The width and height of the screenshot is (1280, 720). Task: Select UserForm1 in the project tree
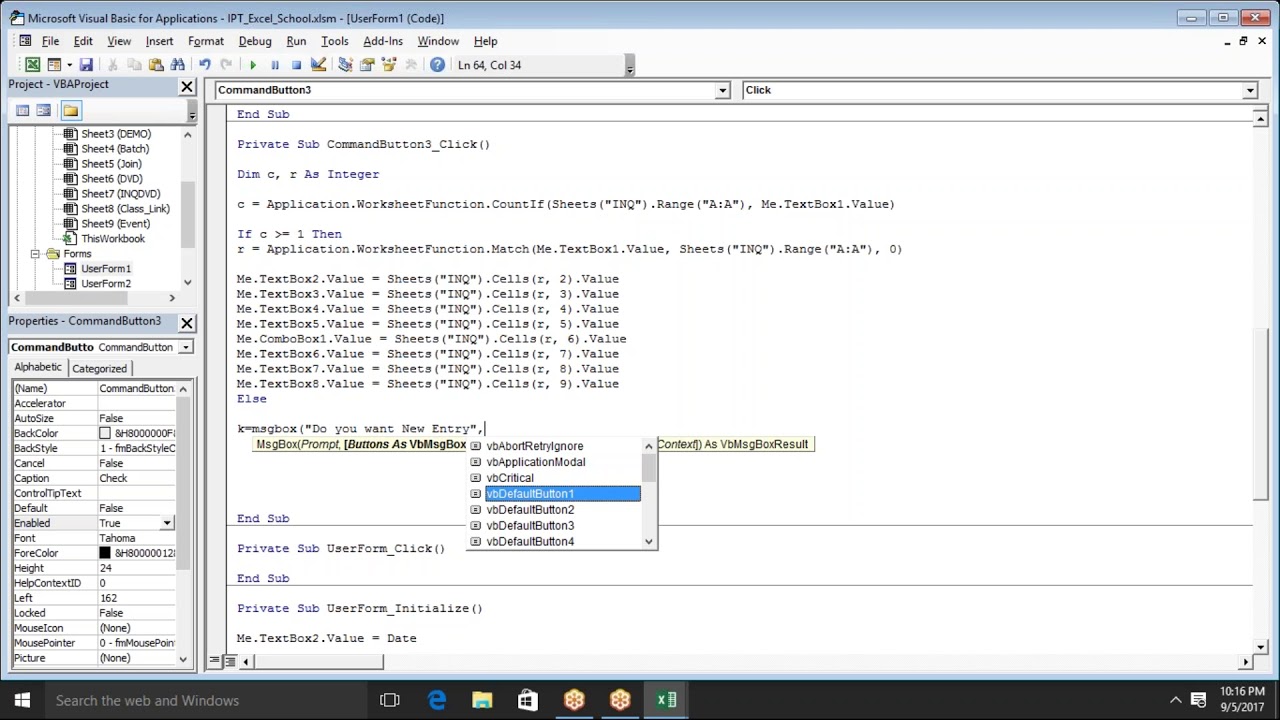point(105,269)
